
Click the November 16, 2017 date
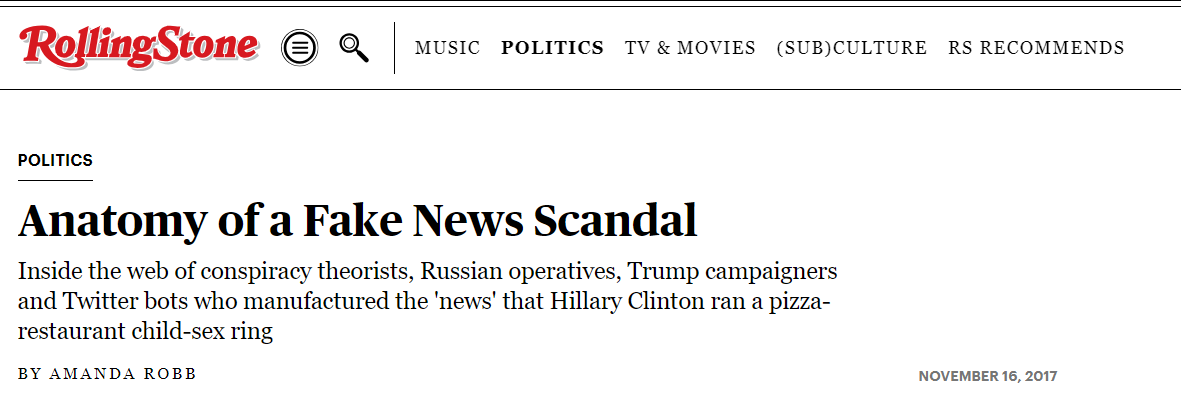point(987,376)
